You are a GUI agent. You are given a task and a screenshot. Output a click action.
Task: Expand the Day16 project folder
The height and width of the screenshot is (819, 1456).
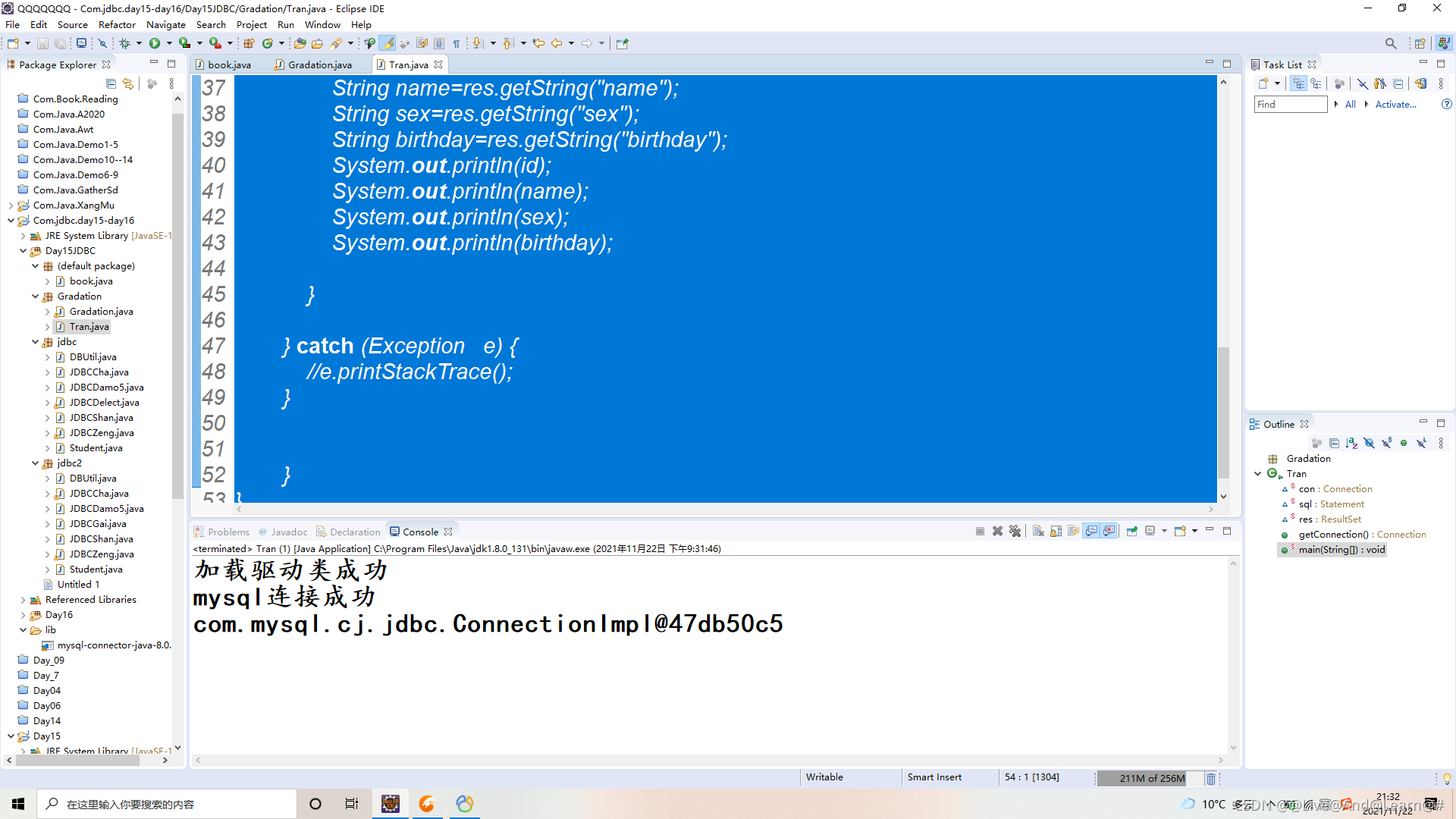[x=23, y=615]
